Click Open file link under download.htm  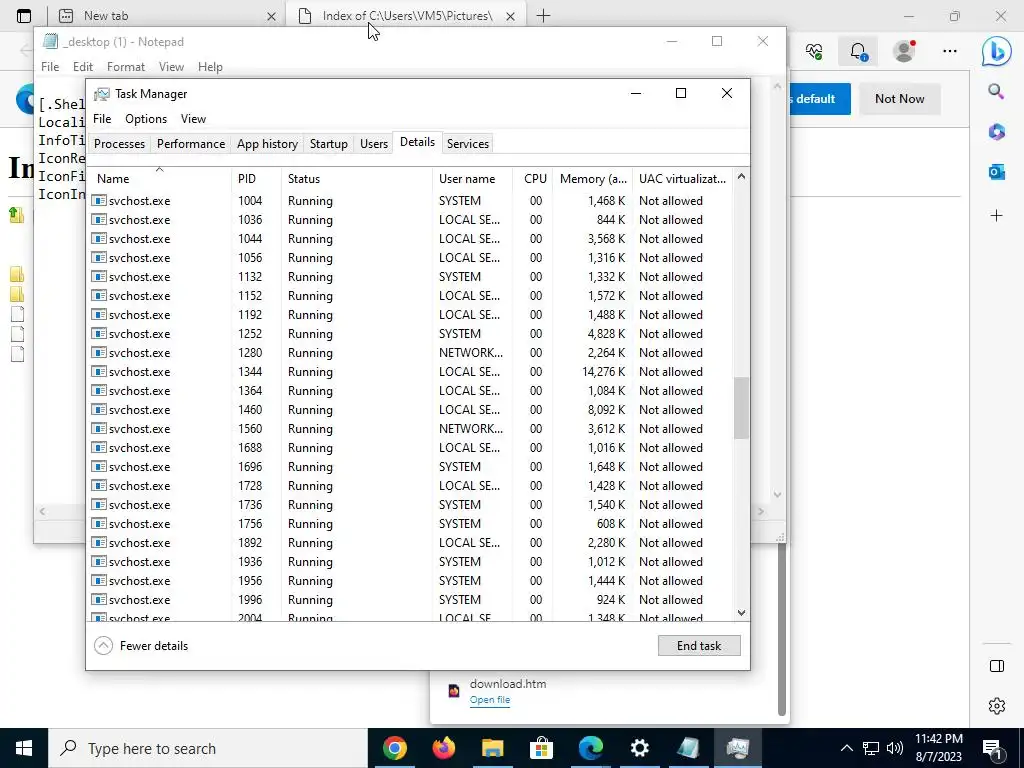click(490, 699)
